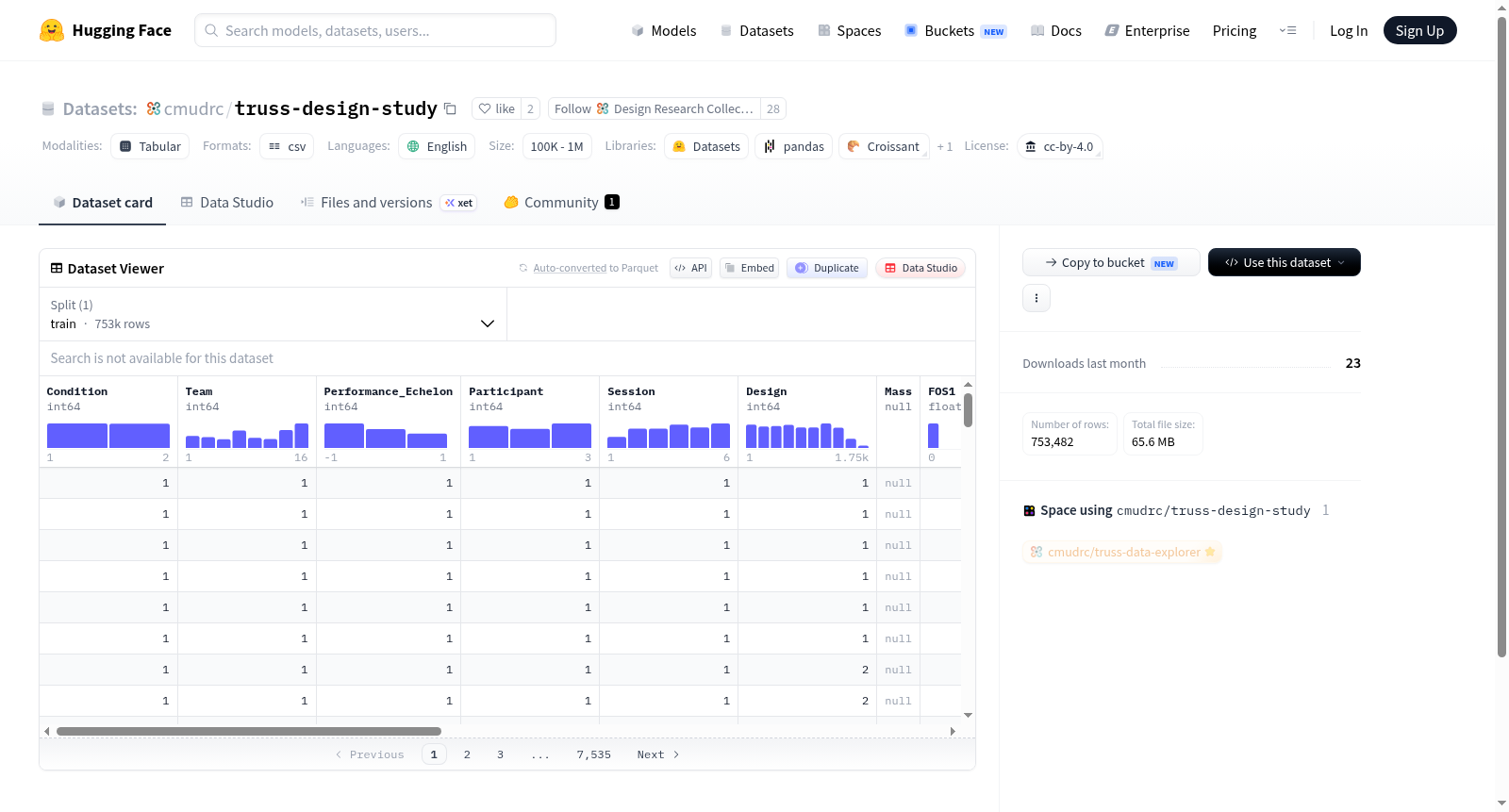Open the three-dot more options button
Viewport: 1509px width, 812px height.
pos(1036,298)
